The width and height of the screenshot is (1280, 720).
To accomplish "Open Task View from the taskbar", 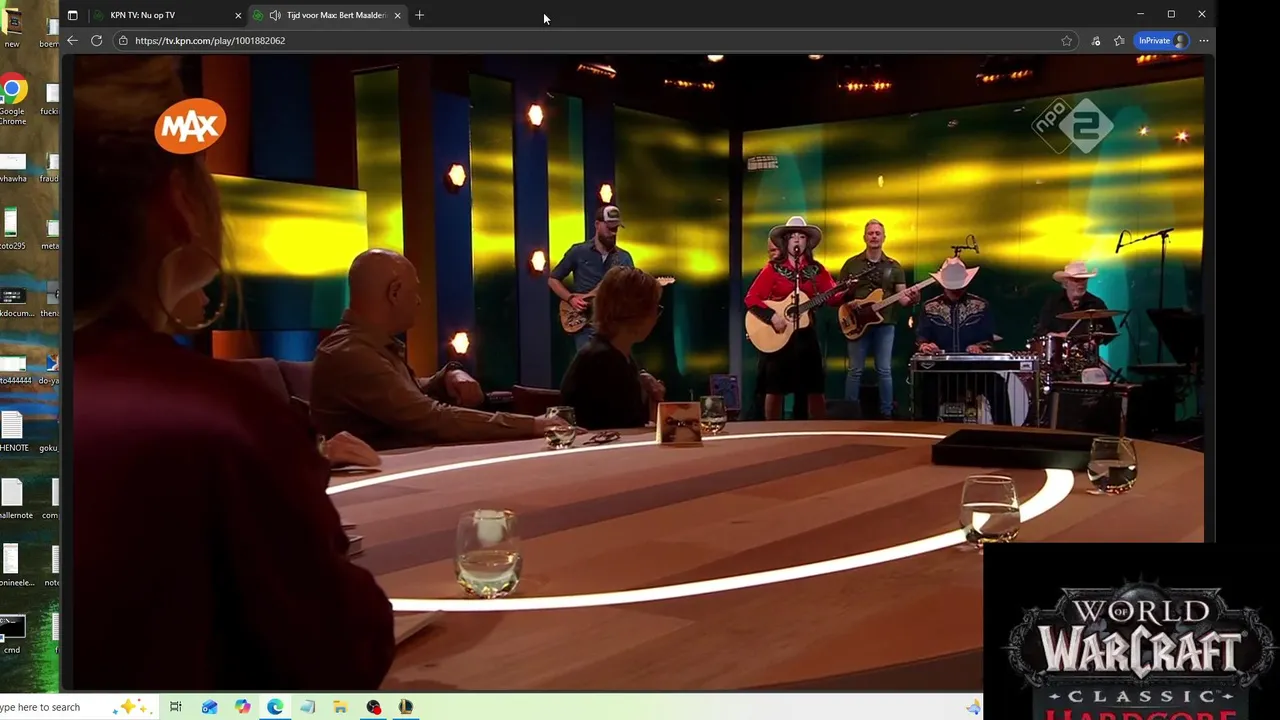I will click(176, 707).
